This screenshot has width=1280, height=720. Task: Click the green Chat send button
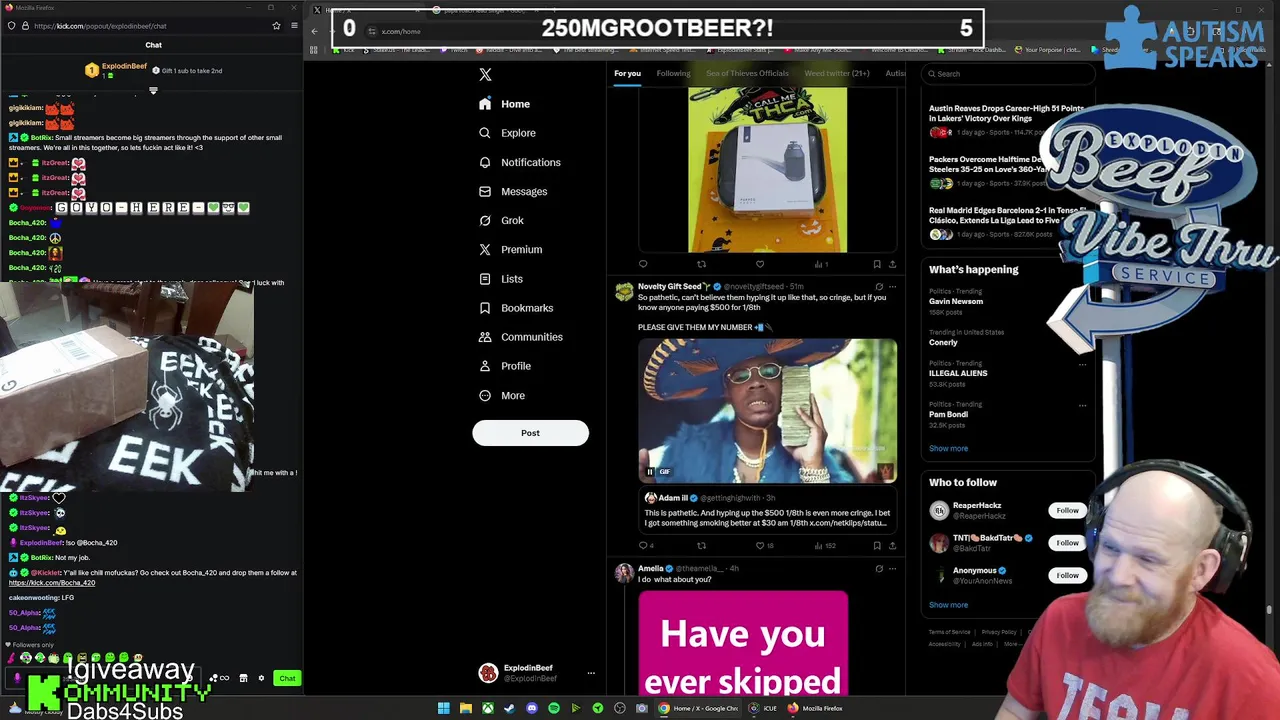point(287,678)
